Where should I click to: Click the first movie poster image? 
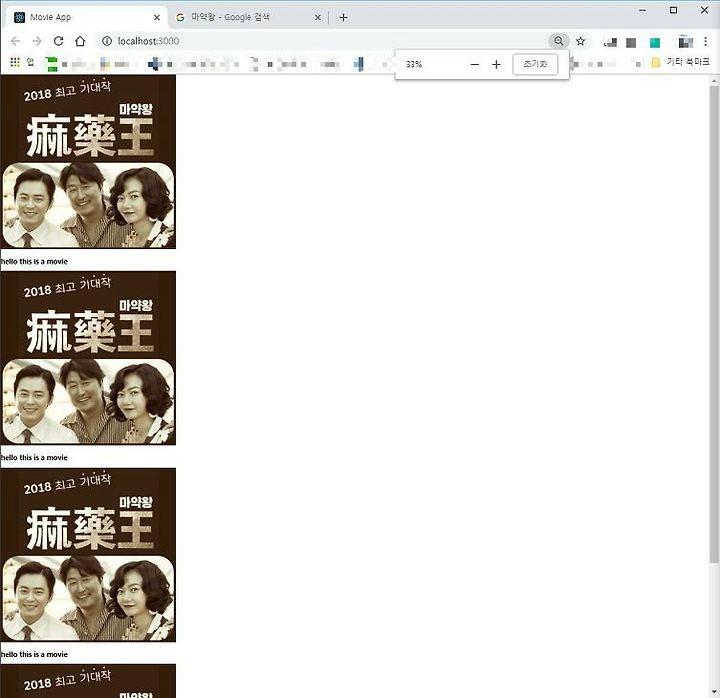[88, 162]
